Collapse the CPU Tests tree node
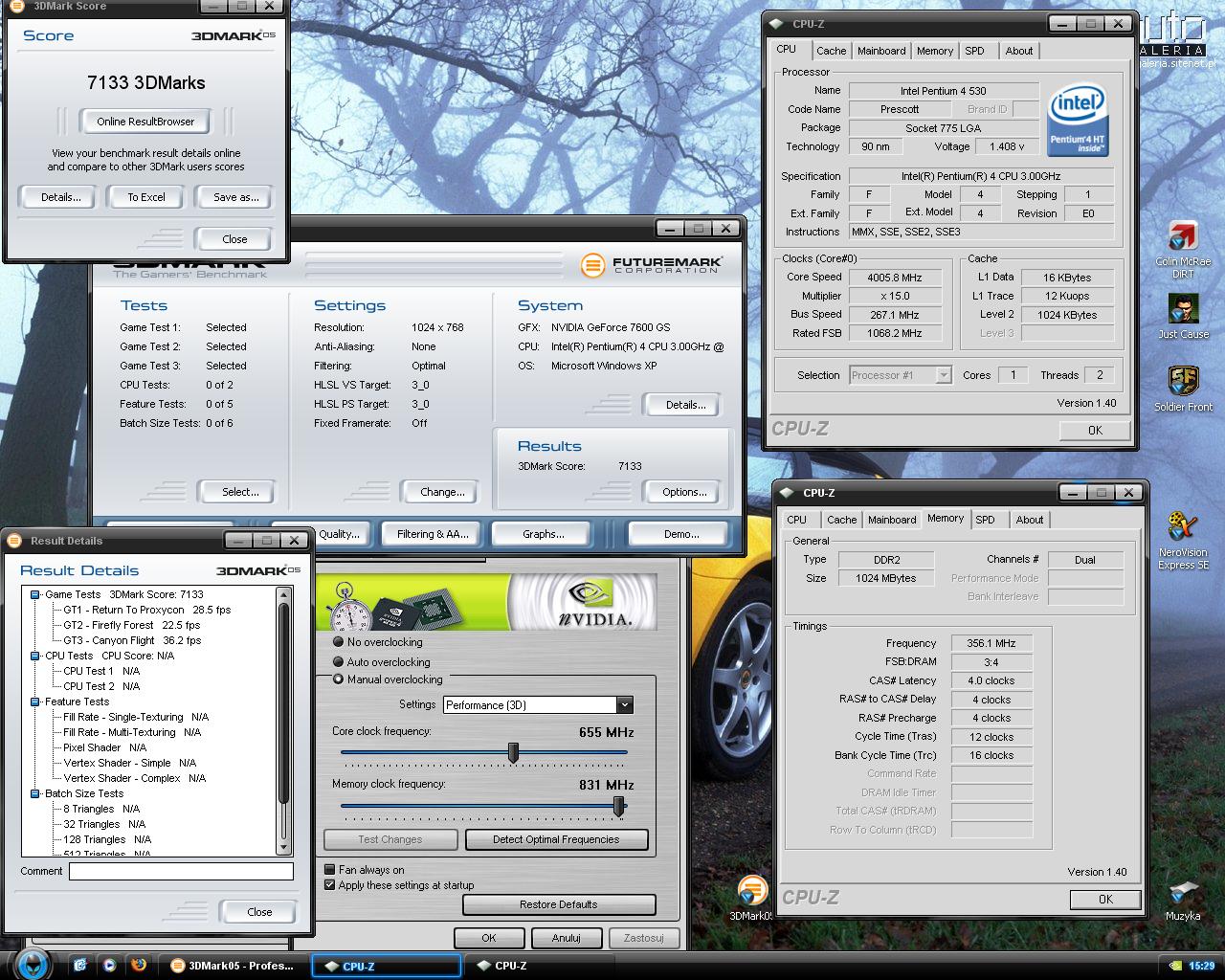This screenshot has width=1225, height=980. [x=35, y=656]
